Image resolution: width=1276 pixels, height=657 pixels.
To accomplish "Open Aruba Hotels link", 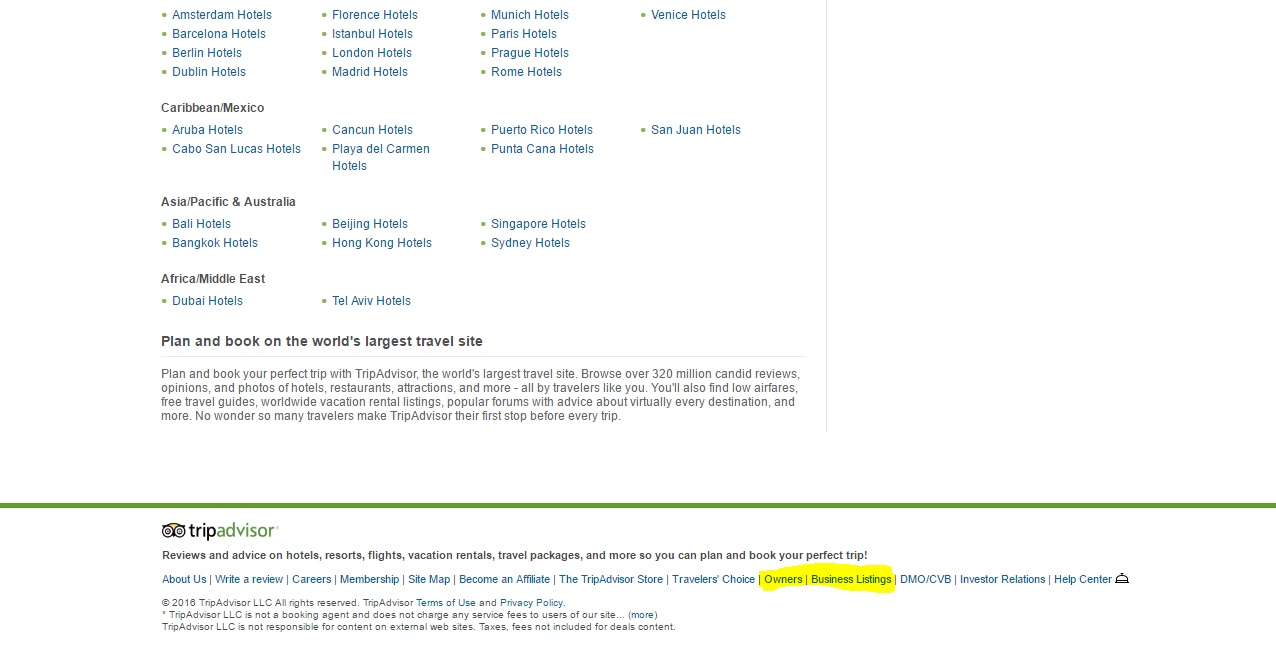I will point(207,130).
